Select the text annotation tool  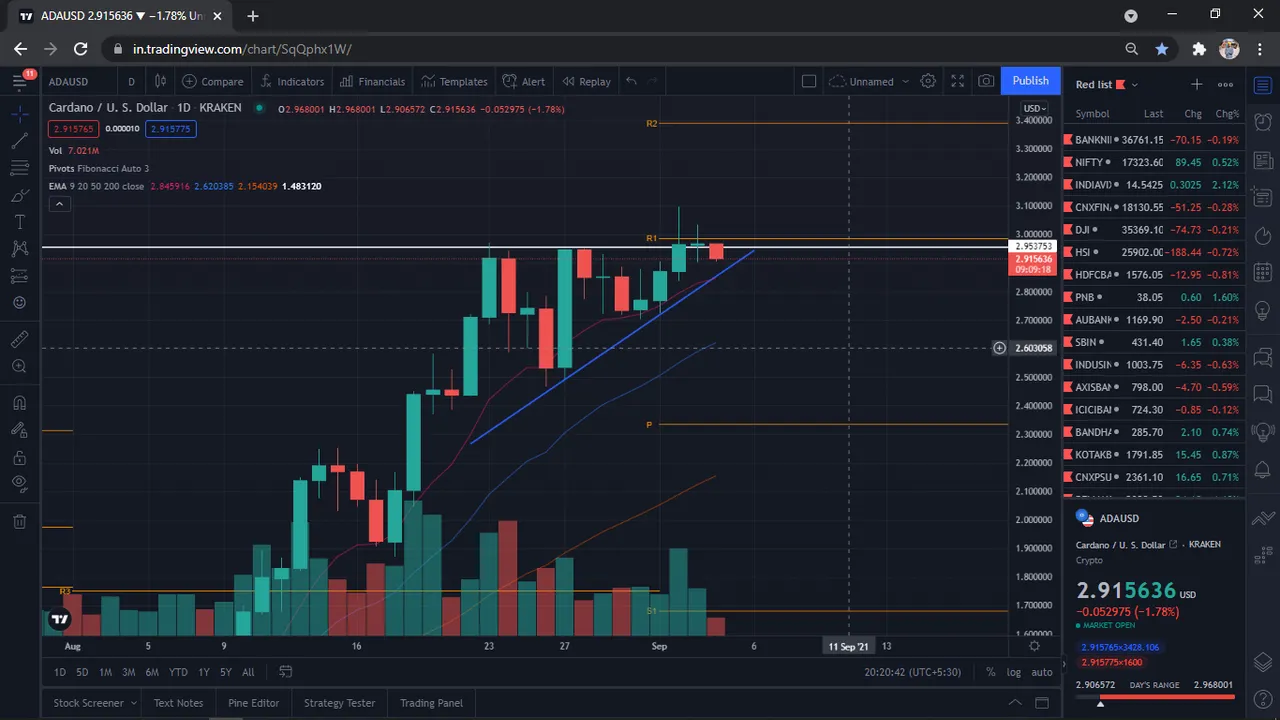(19, 222)
